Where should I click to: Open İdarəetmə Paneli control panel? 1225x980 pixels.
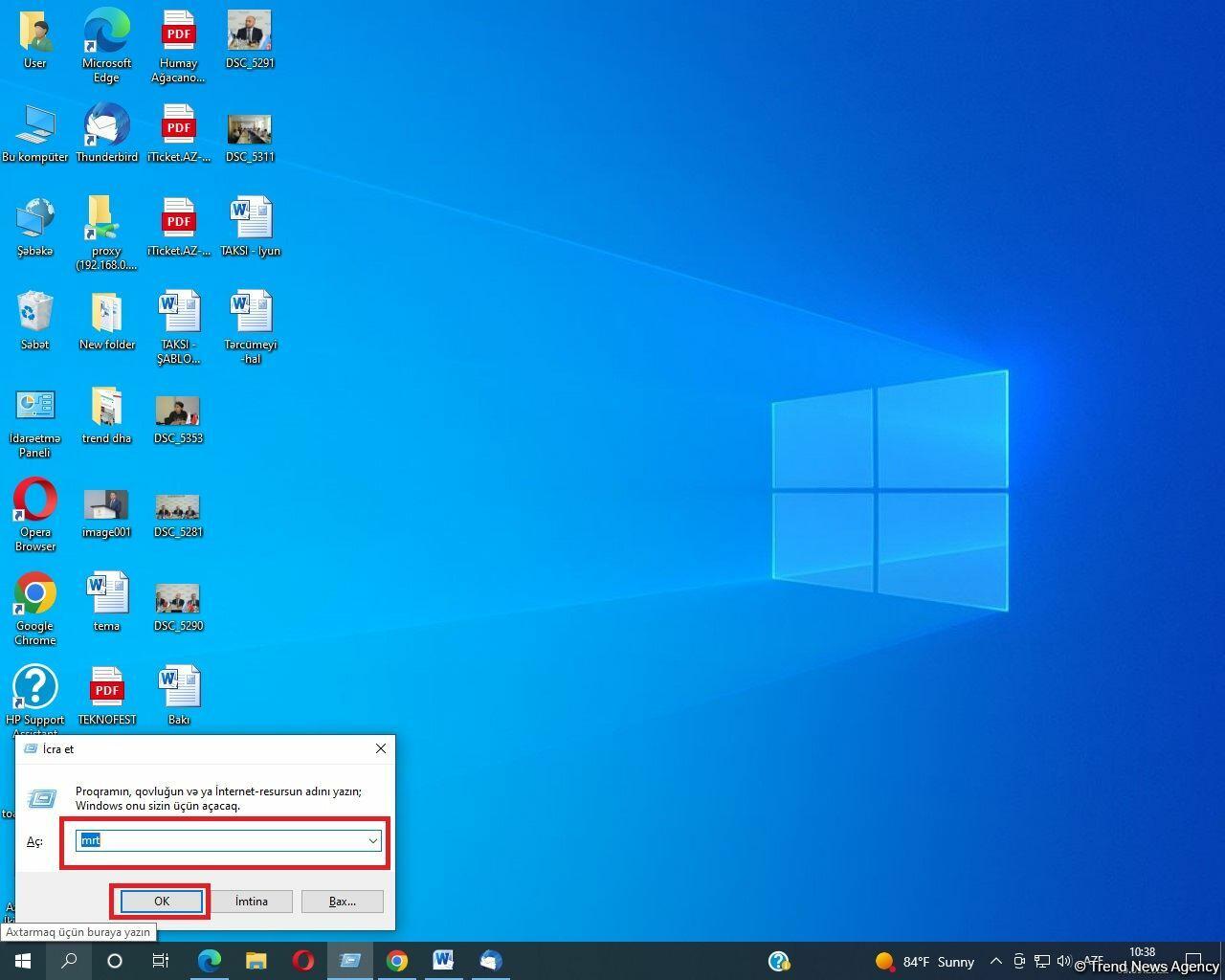click(35, 422)
